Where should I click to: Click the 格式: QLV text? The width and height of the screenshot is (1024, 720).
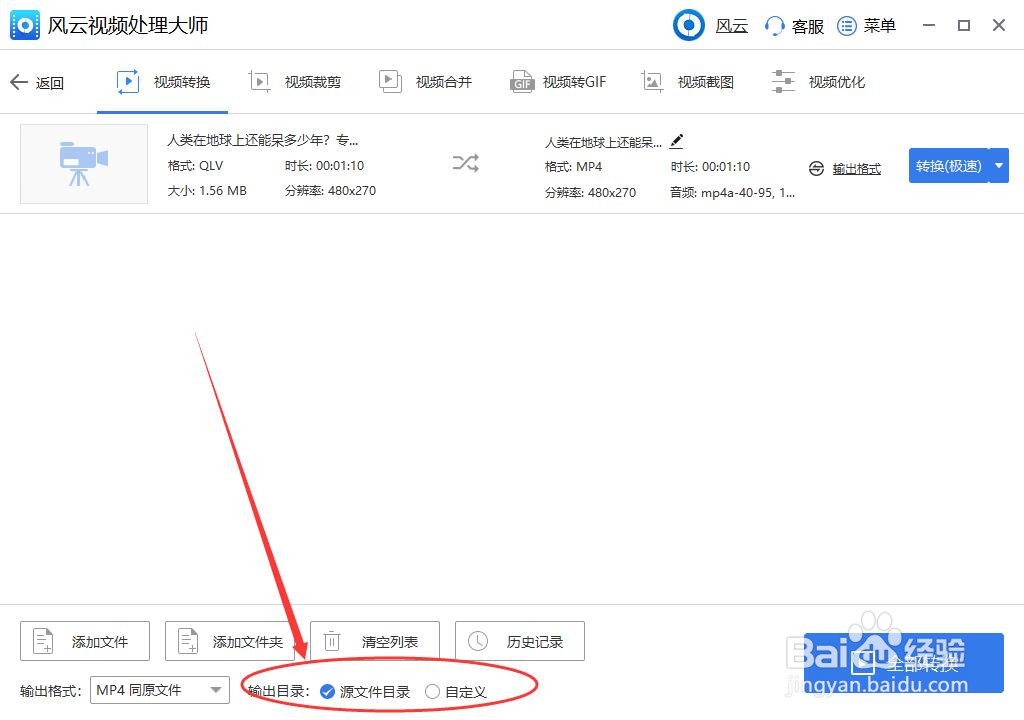[195, 165]
